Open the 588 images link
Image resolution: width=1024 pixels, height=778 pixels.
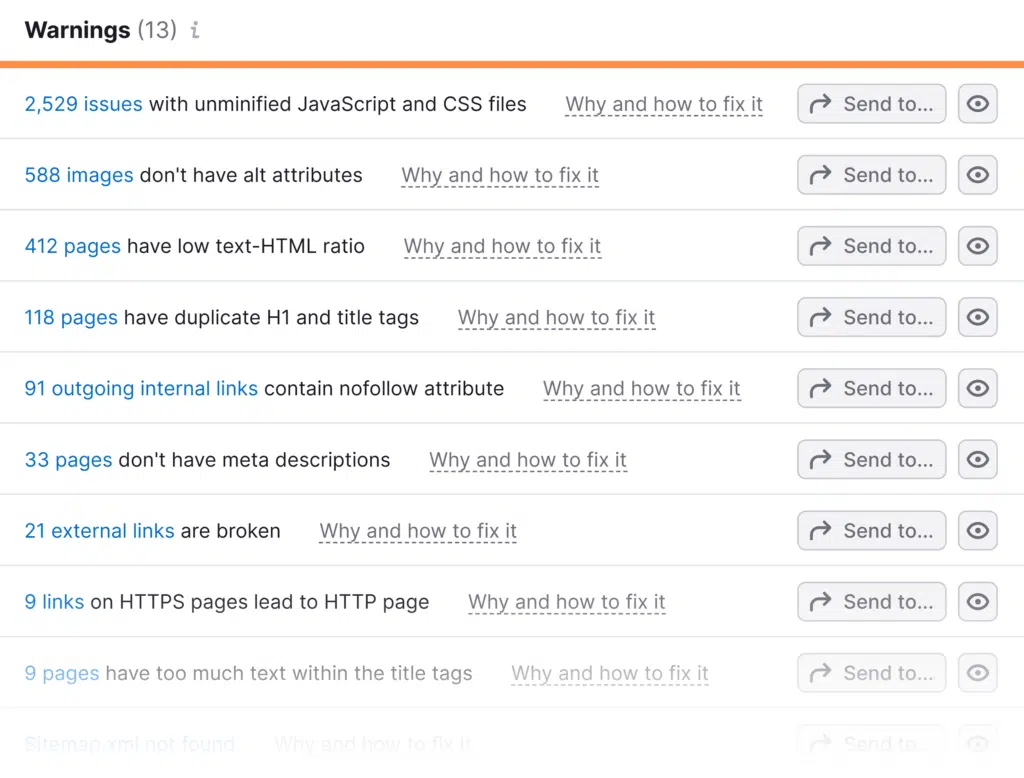pyautogui.click(x=79, y=175)
